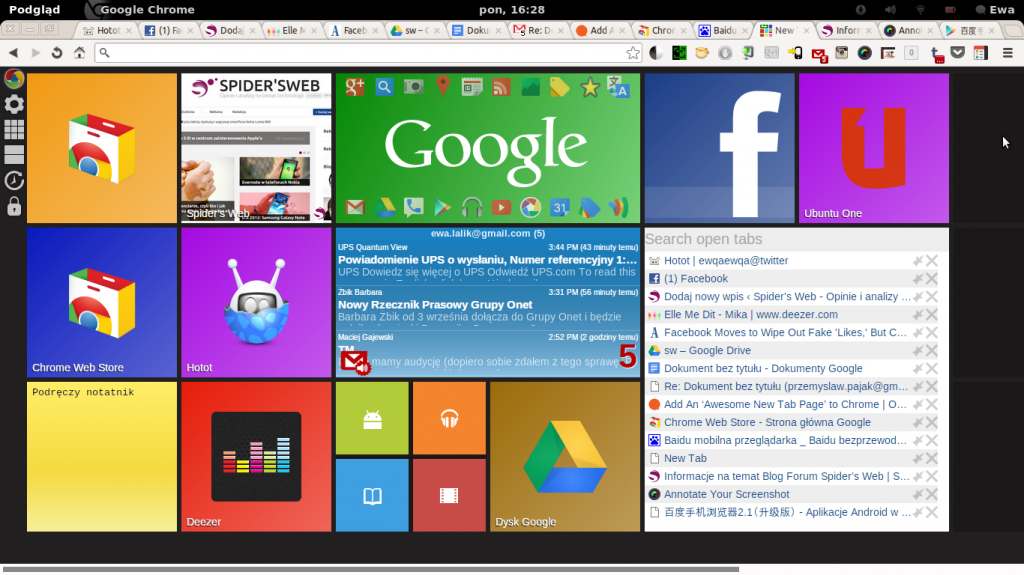
Task: Open orange headphones music tile
Action: tap(449, 418)
